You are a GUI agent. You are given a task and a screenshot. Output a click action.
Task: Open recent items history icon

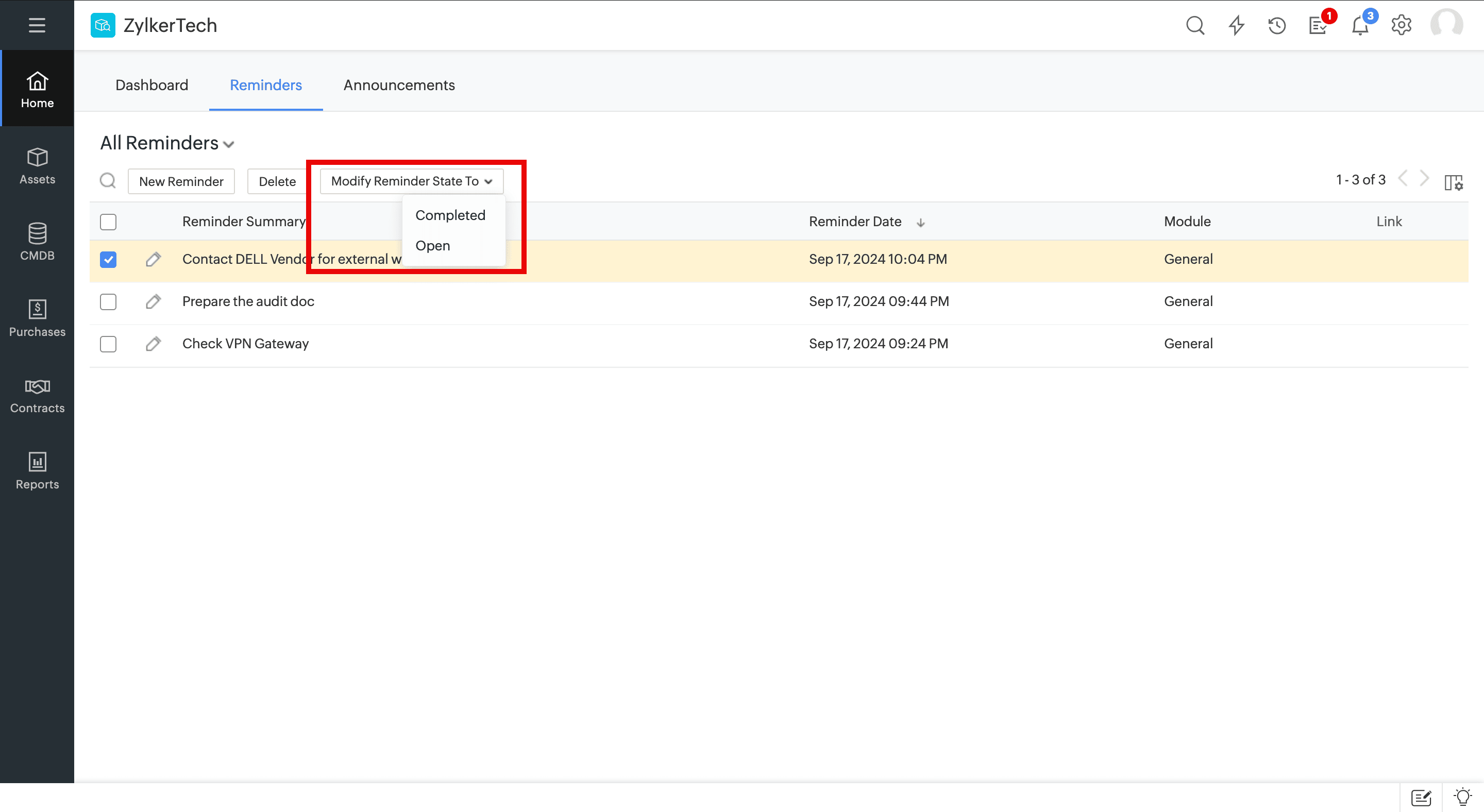(x=1277, y=25)
